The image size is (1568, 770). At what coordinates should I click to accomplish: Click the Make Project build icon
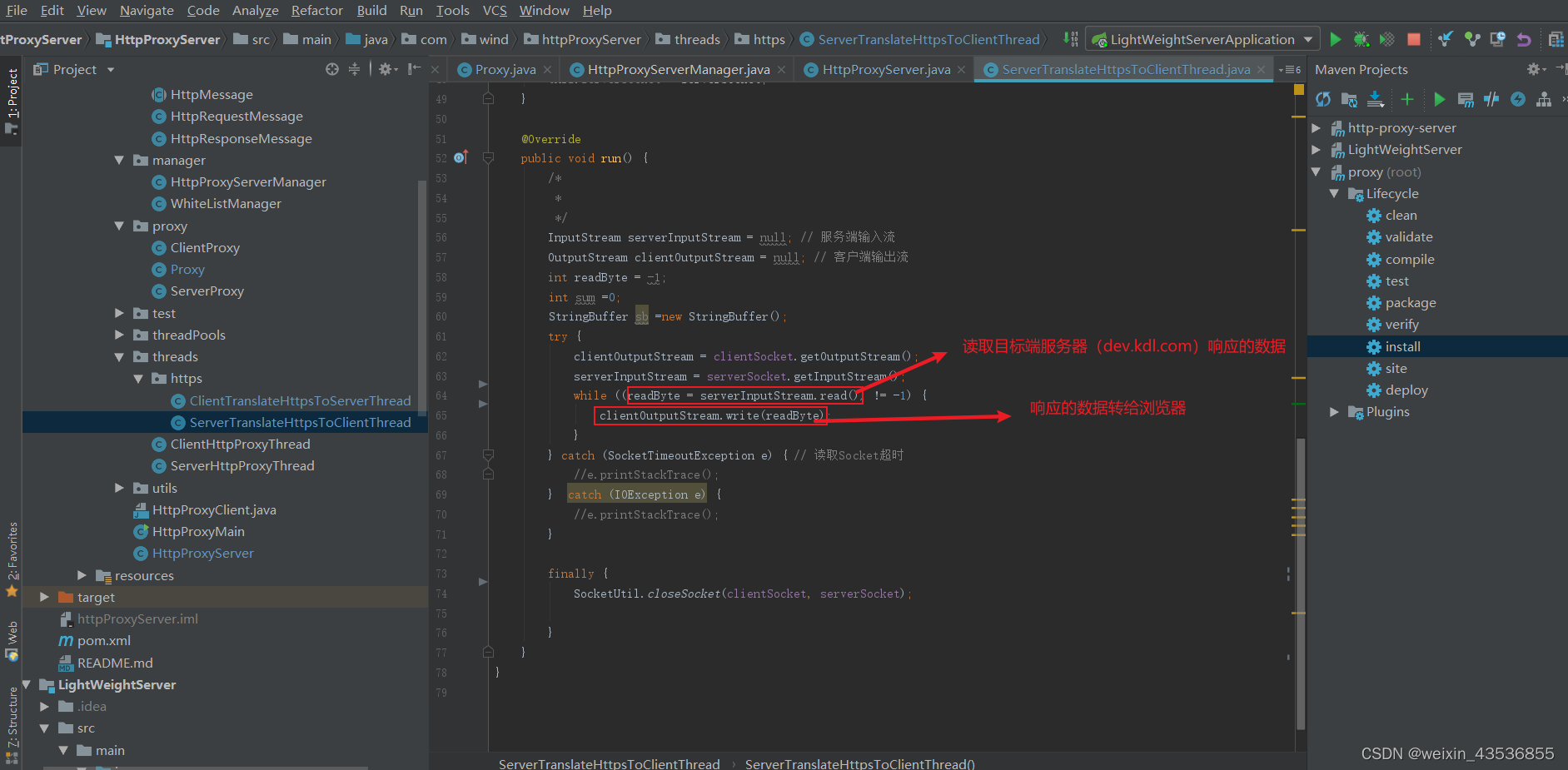1071,39
